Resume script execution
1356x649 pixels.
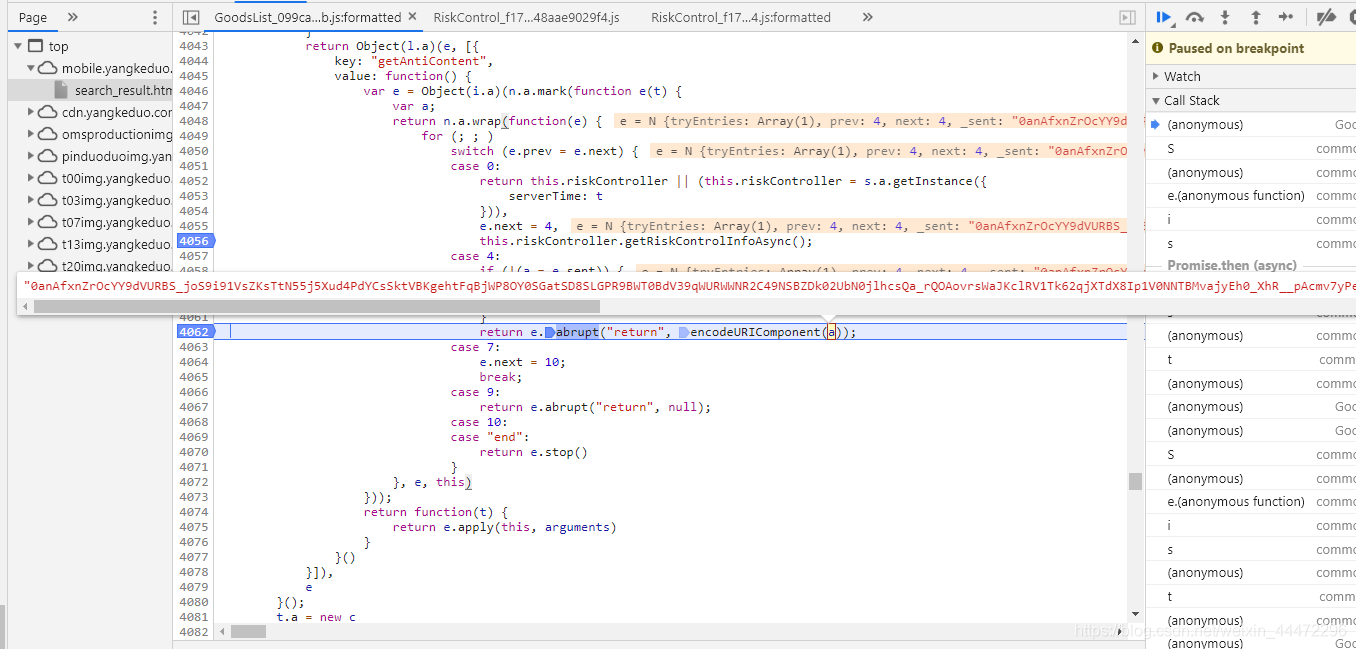pyautogui.click(x=1164, y=17)
